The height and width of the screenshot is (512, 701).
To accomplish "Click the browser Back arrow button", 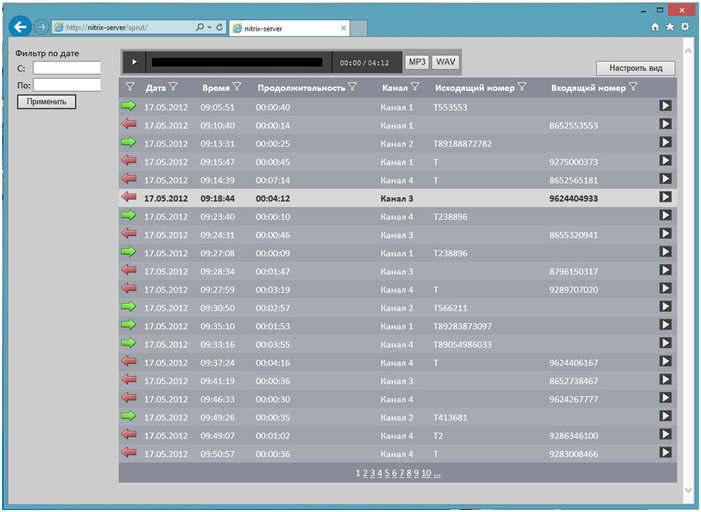I will 20,27.
